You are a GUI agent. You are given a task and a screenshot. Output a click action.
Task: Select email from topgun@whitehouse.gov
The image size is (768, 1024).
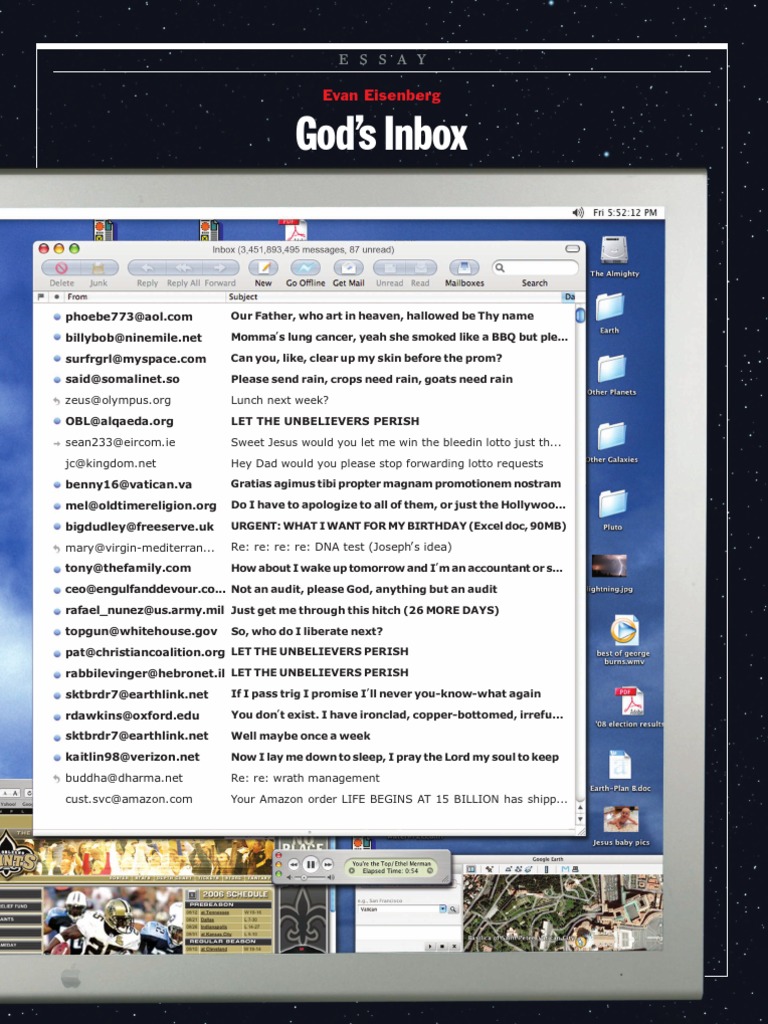(306, 631)
